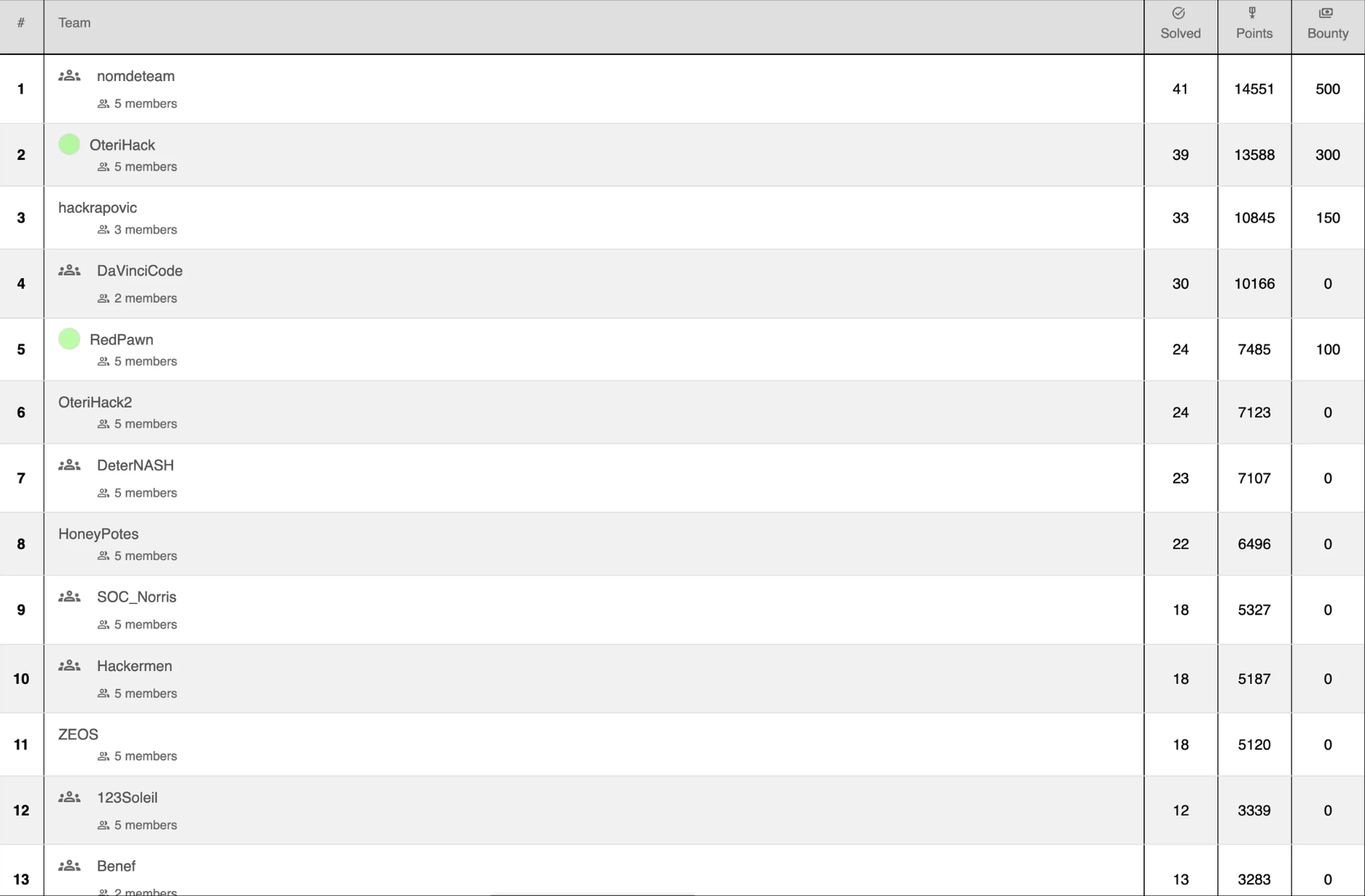This screenshot has height=896, width=1365.
Task: Click 123Soleil's group avatar icon
Action: [69, 798]
